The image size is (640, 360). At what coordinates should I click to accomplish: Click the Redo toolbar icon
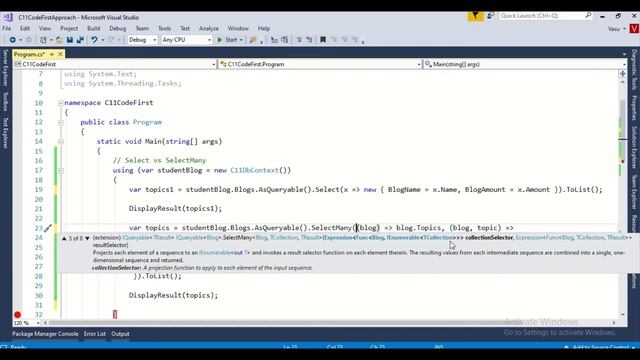[x=111, y=40]
